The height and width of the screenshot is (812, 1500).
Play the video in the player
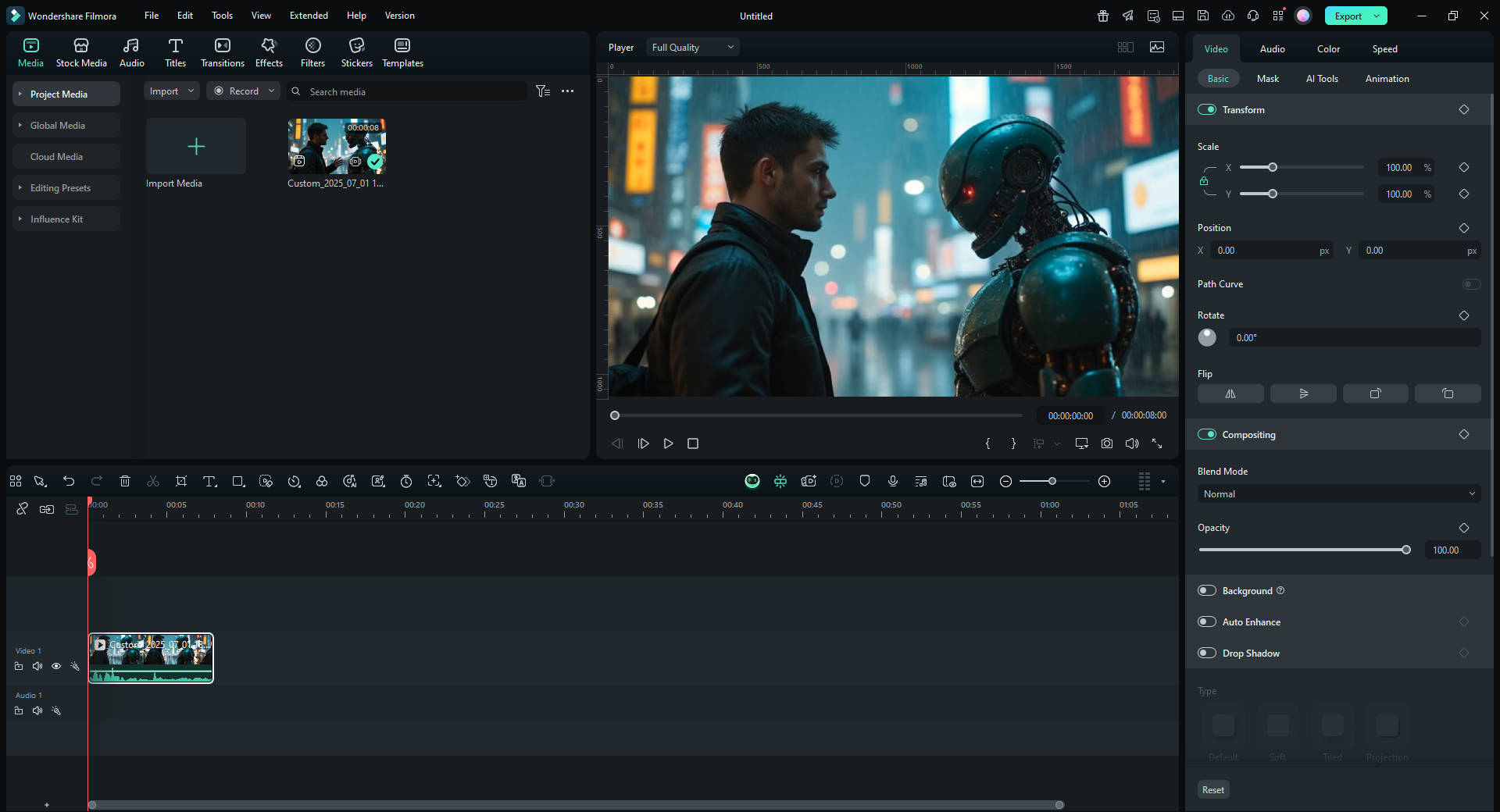668,443
